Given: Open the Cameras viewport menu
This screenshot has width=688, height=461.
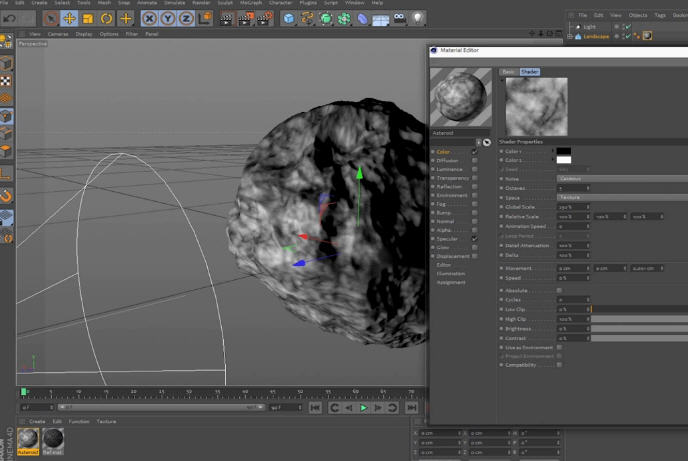Looking at the screenshot, I should (58, 34).
